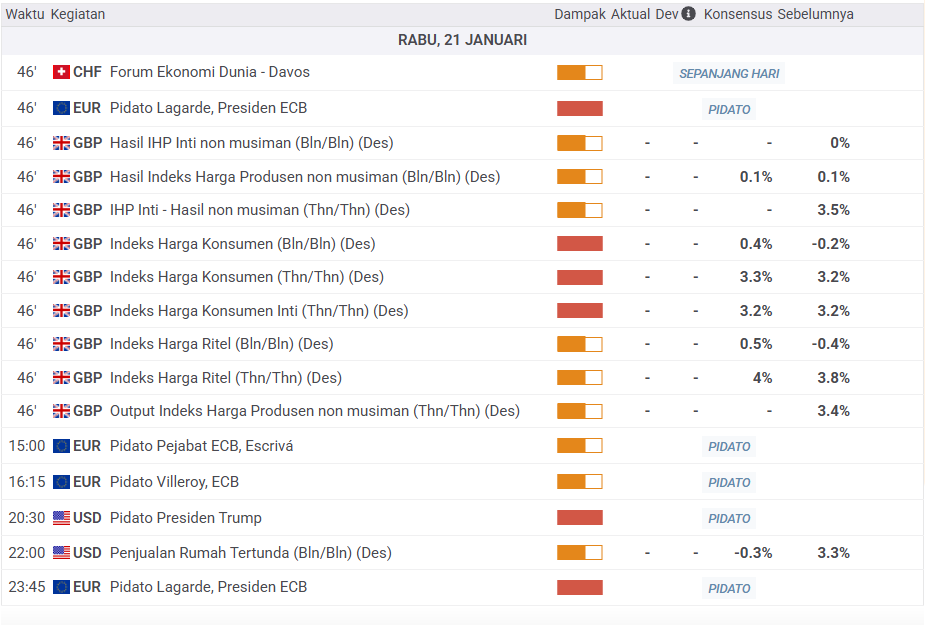This screenshot has width=925, height=625.
Task: Click the Konsensus column header
Action: [737, 14]
